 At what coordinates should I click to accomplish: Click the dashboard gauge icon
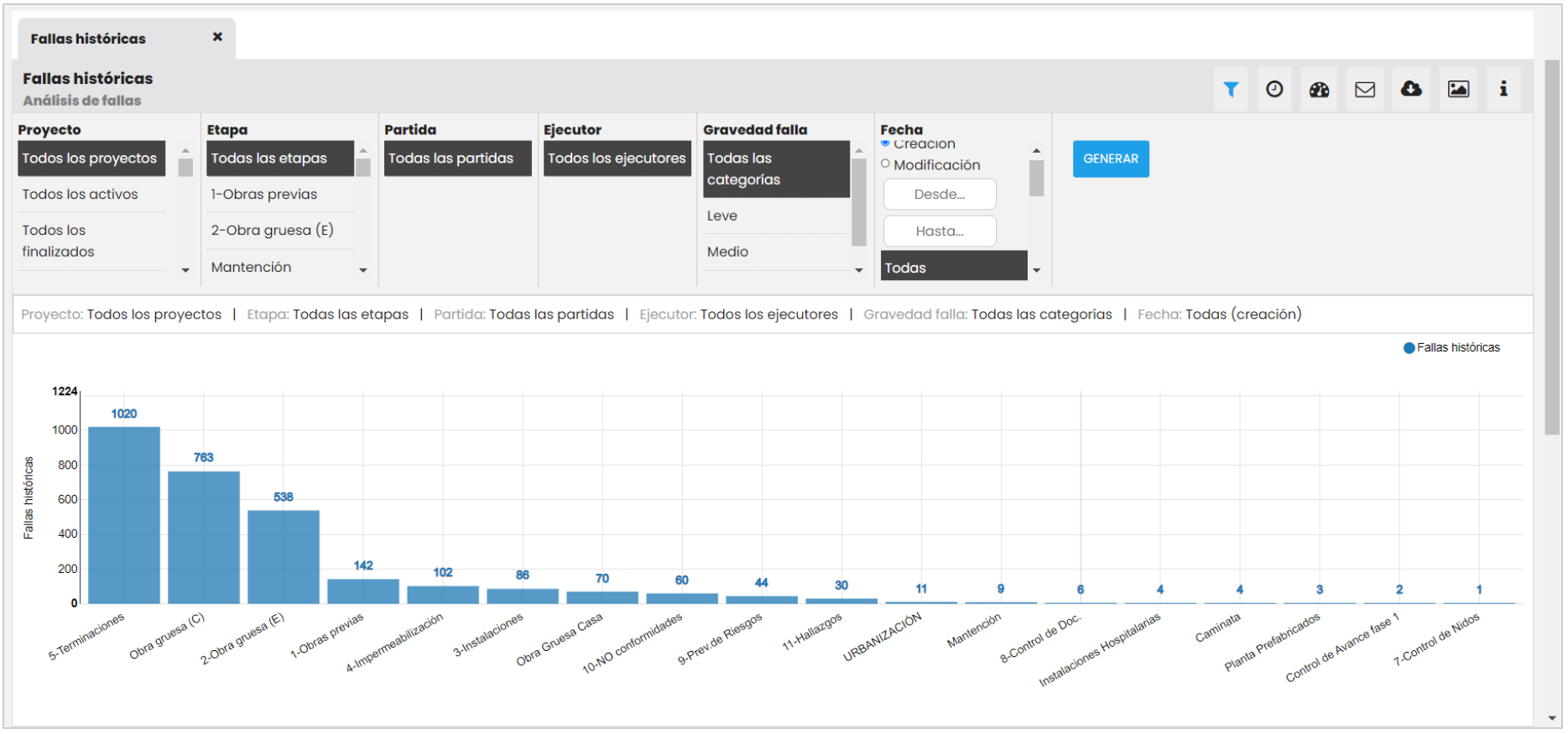point(1319,89)
